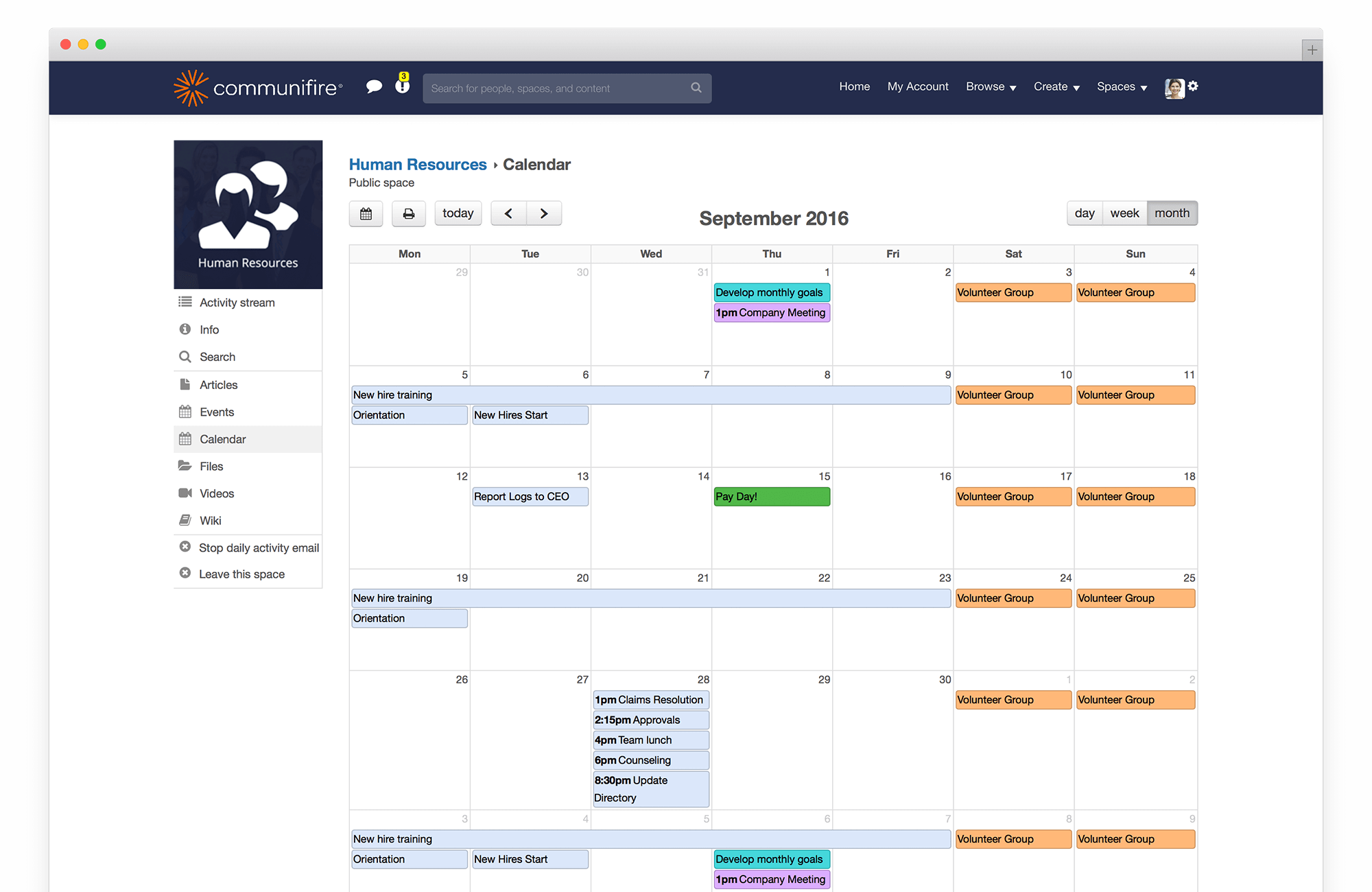
Task: Open the Videos section icon
Action: coord(185,493)
